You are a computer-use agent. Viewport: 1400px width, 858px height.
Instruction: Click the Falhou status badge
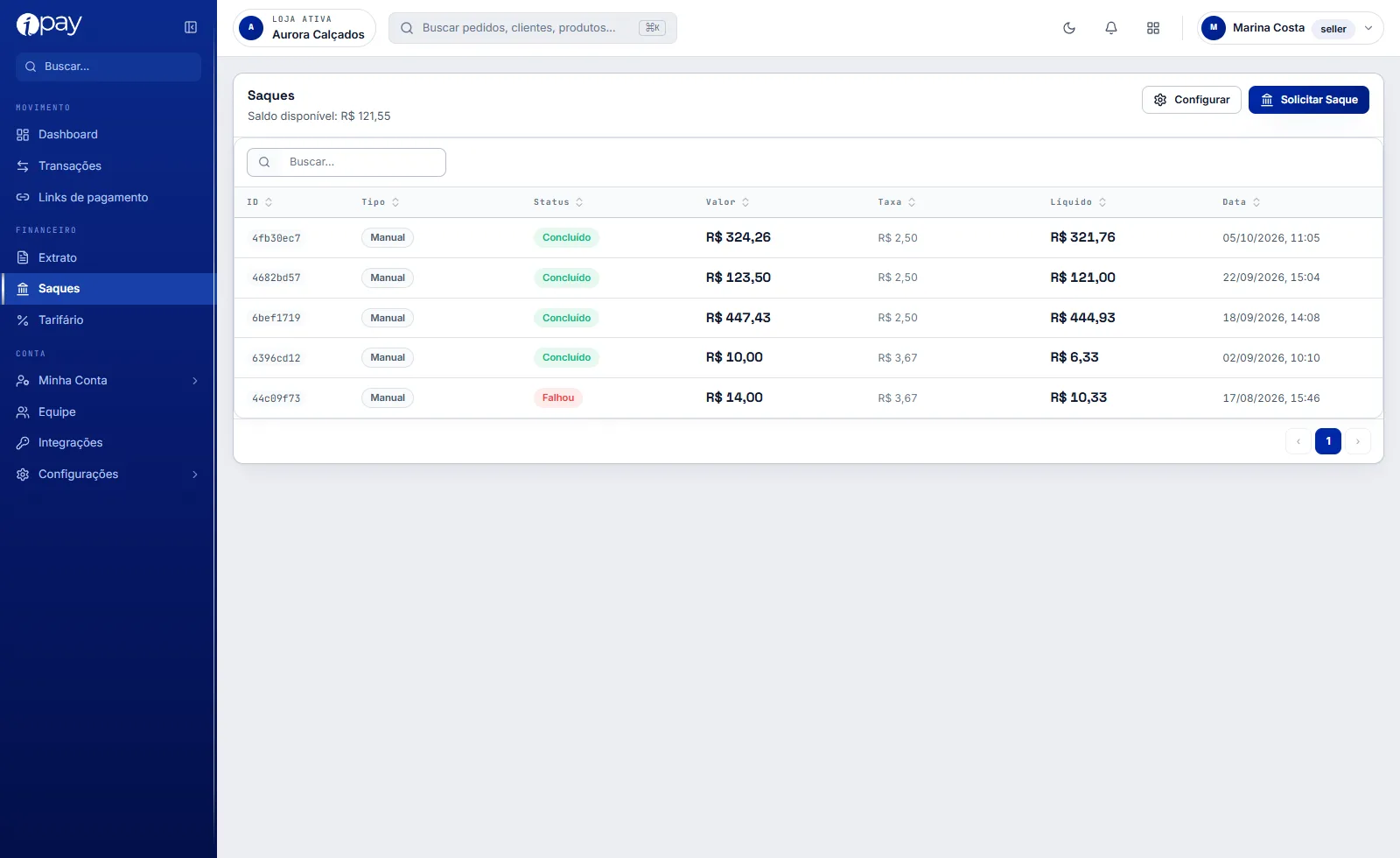[x=558, y=398]
